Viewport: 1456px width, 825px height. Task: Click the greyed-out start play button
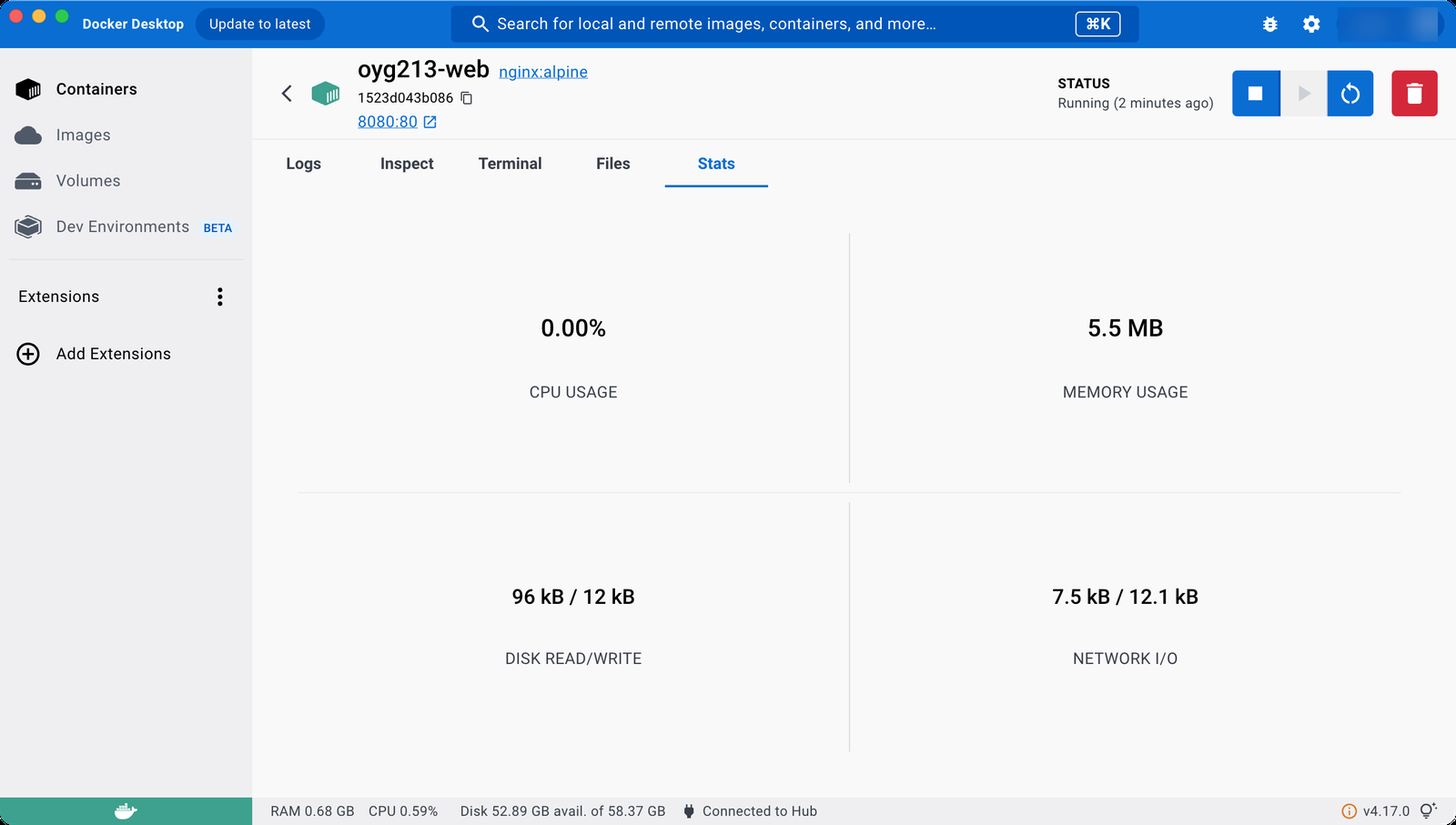pyautogui.click(x=1304, y=94)
